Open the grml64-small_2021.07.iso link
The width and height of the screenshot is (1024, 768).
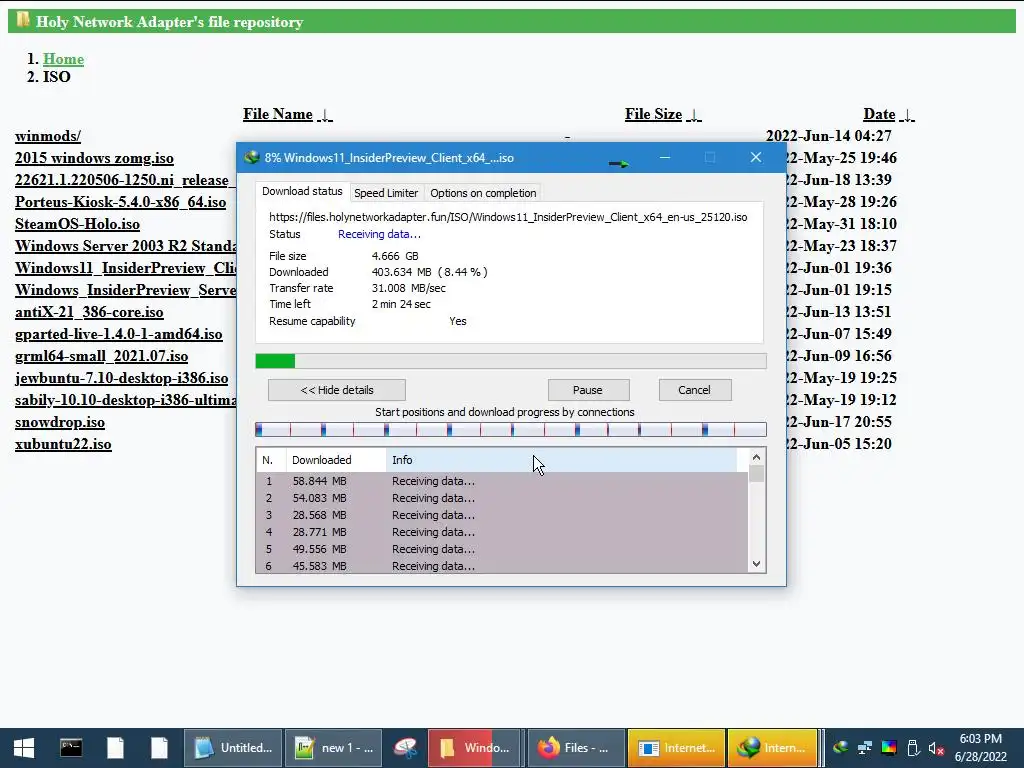[101, 356]
